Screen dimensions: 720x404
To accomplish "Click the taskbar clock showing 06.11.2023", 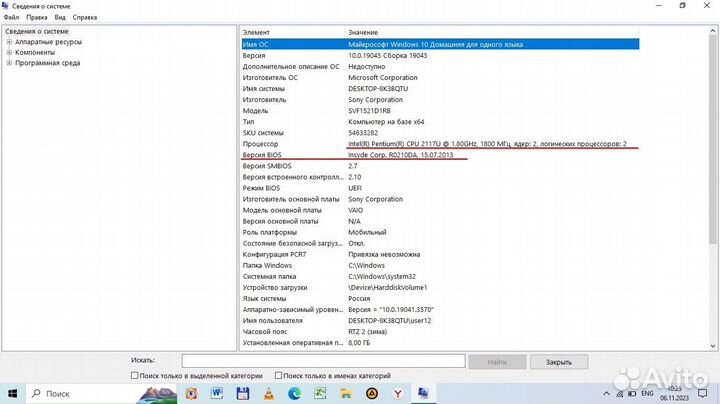I will point(675,393).
